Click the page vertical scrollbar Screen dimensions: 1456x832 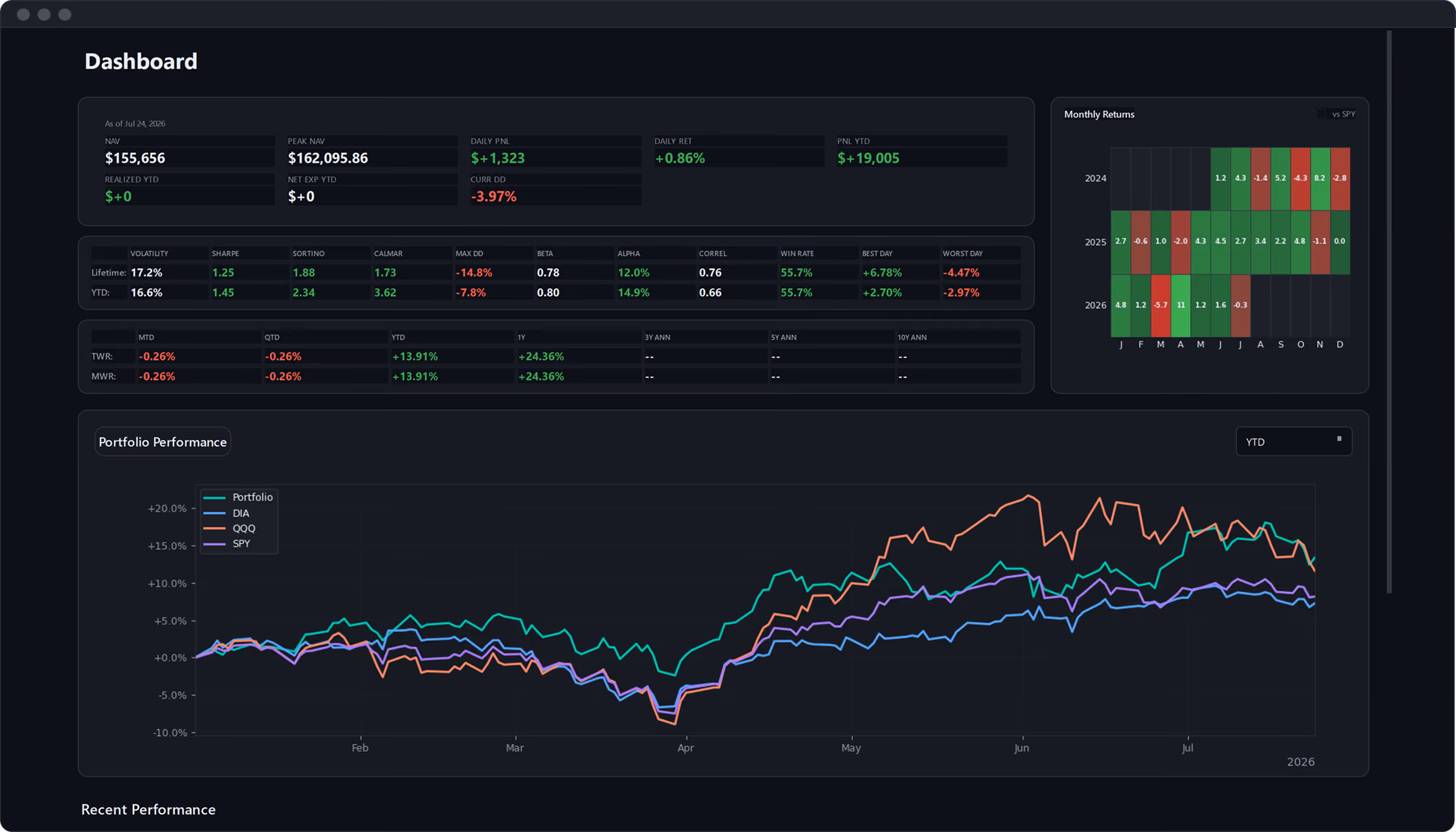click(x=1389, y=312)
